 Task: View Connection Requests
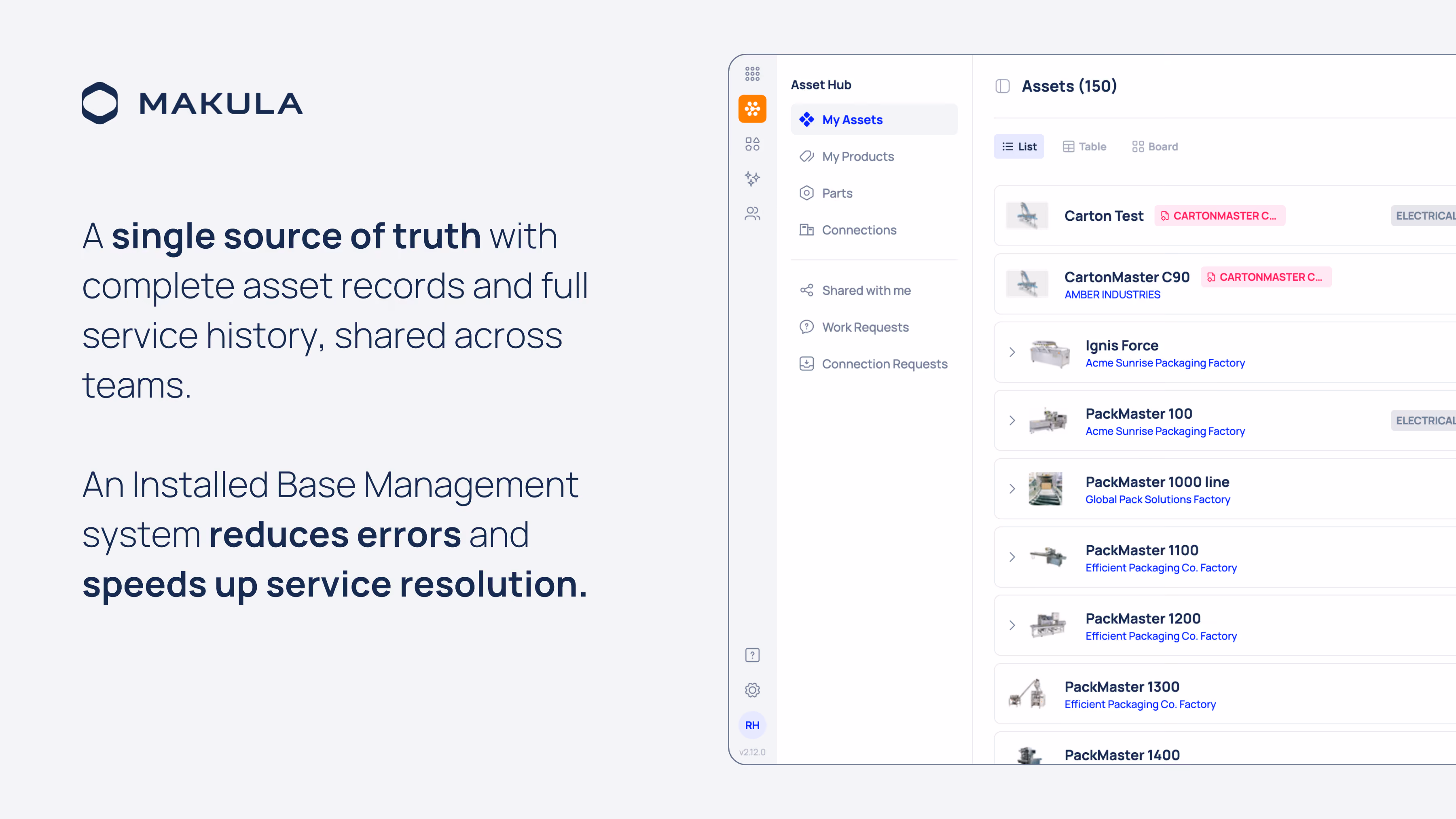[x=874, y=364]
